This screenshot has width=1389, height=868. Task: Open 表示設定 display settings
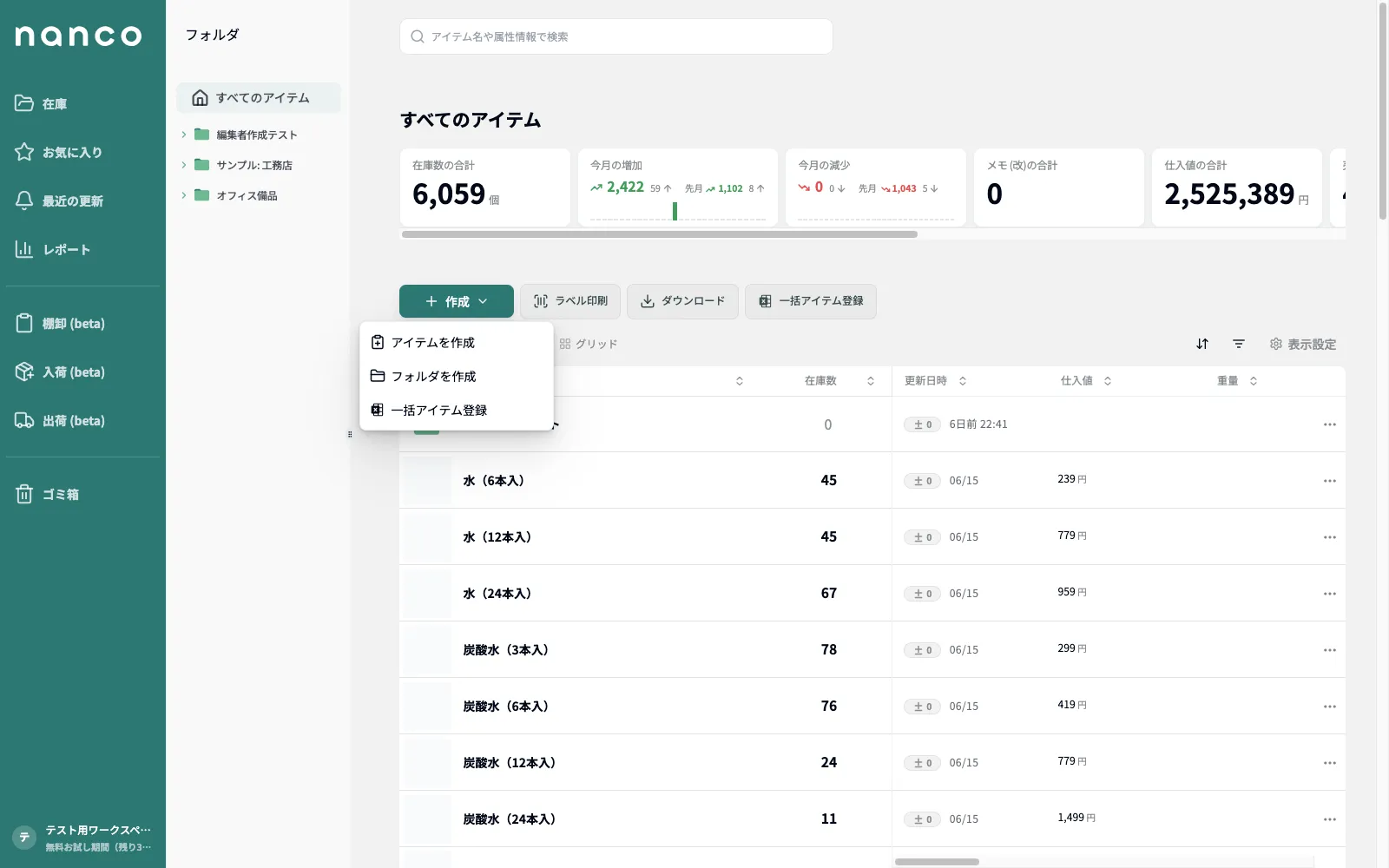[1303, 344]
